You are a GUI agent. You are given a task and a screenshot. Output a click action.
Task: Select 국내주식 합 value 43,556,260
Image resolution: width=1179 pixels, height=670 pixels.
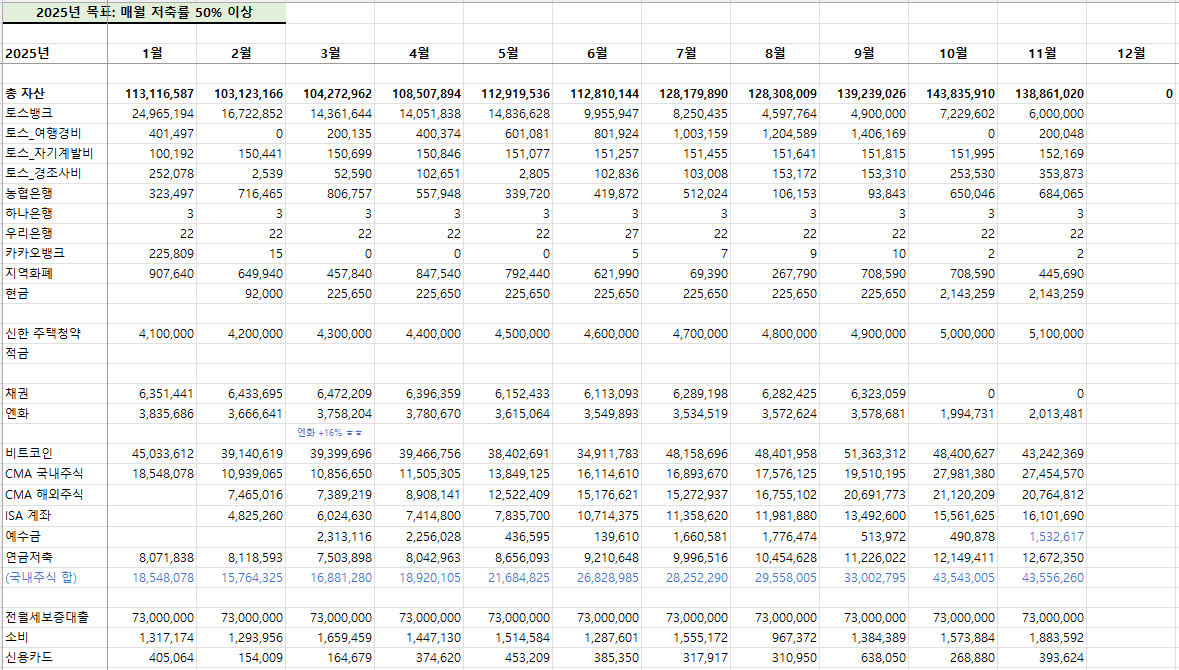[1053, 578]
